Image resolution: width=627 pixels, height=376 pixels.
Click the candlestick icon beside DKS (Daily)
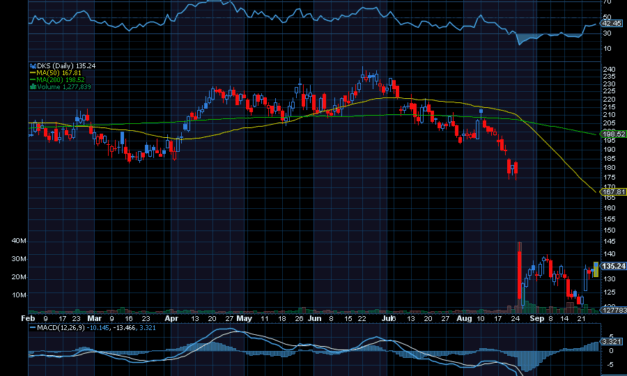33,66
